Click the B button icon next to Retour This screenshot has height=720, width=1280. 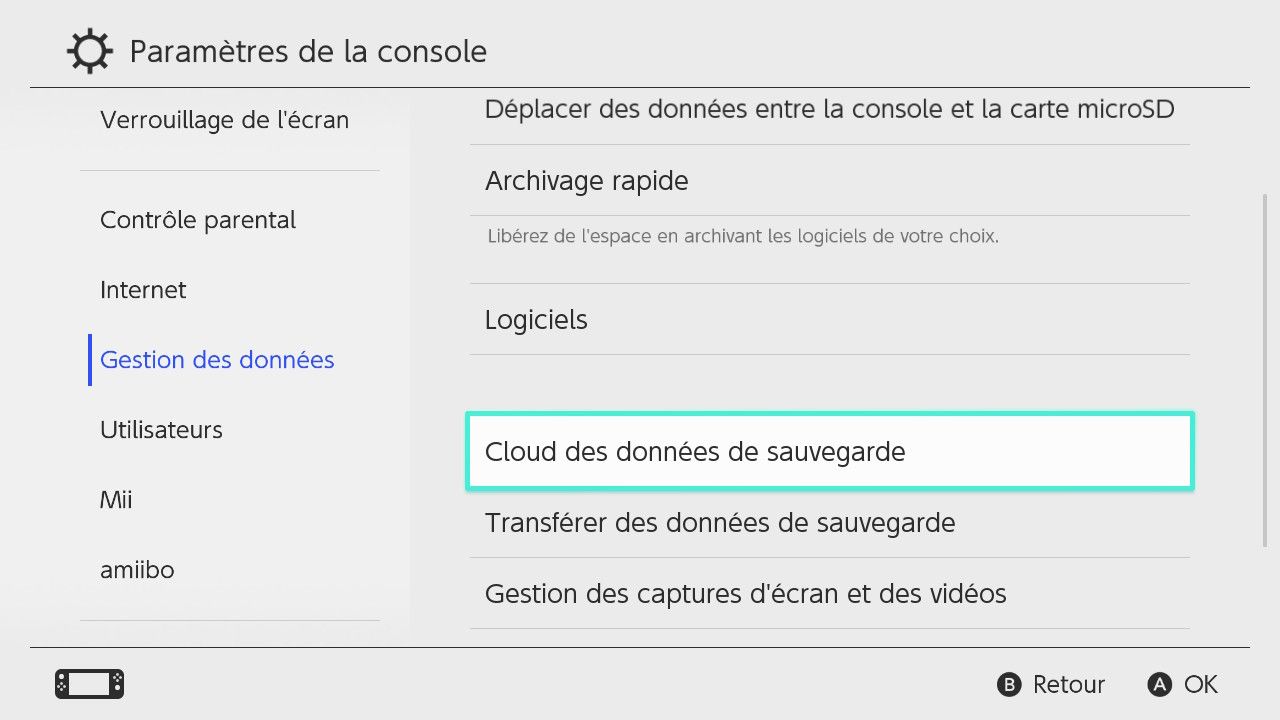pos(1009,685)
